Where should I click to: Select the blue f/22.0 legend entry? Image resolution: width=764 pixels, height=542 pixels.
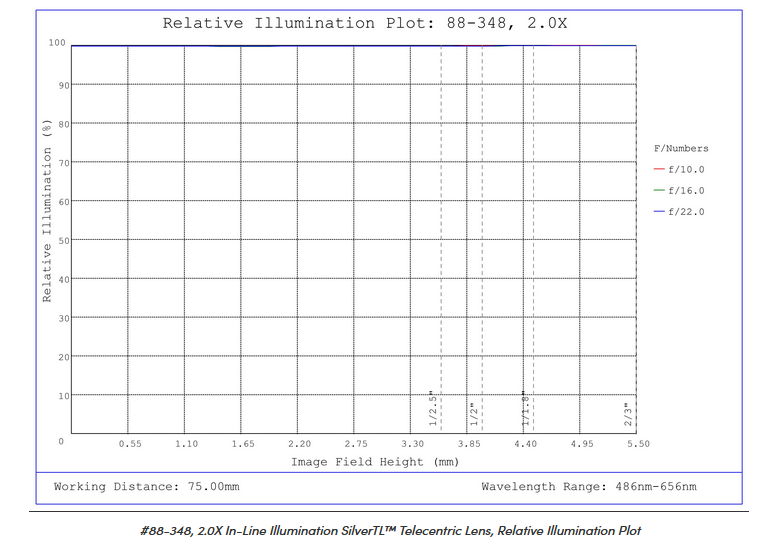click(679, 212)
